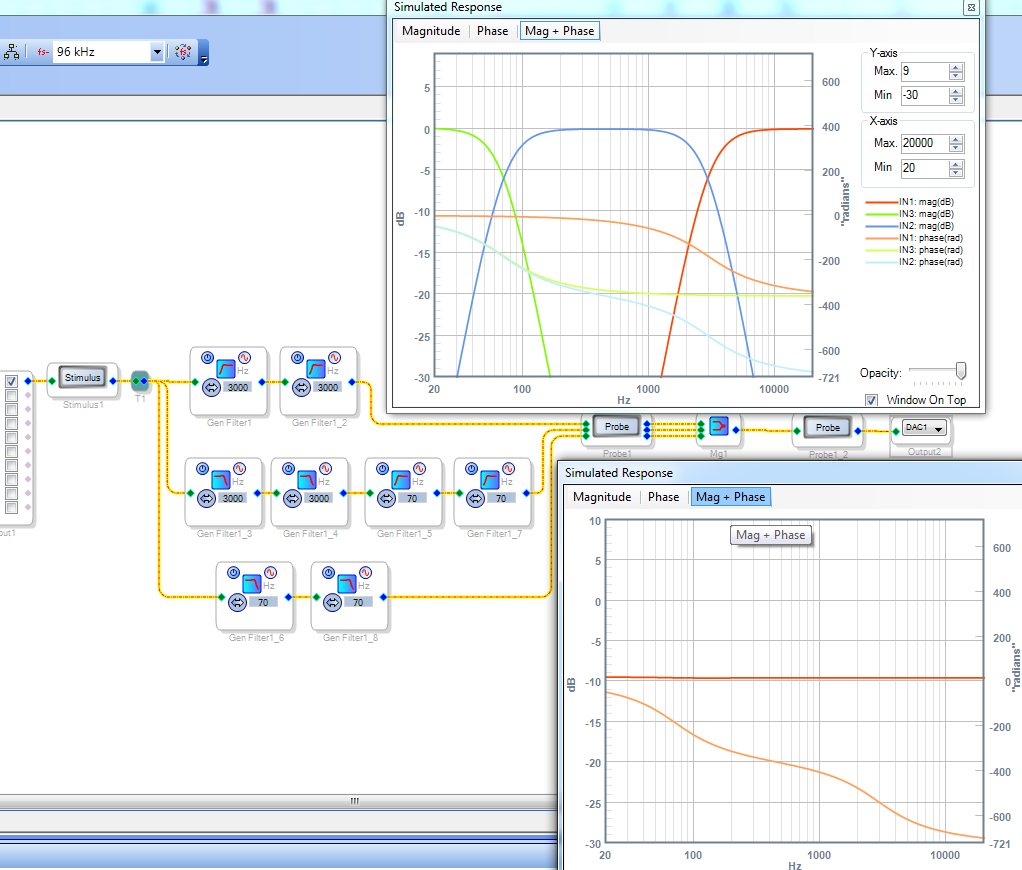
Task: Click the Probe1_2 Probe button
Action: click(827, 428)
